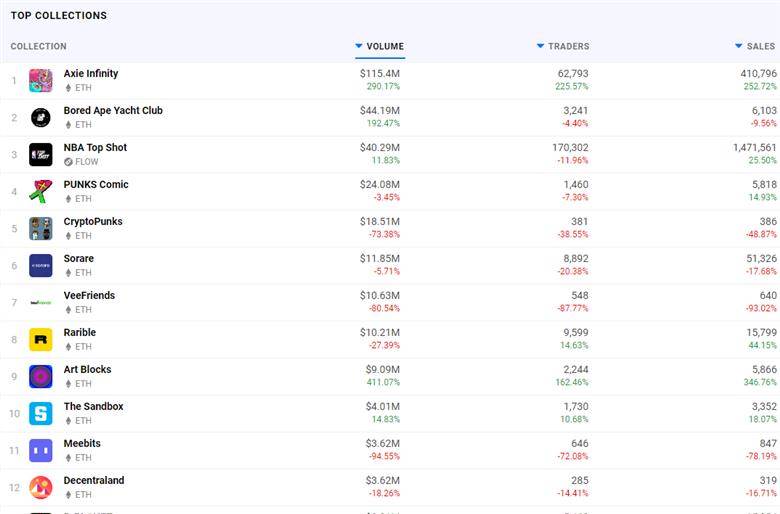The image size is (780, 514).
Task: Open the NBA Top Shot collection
Action: pos(95,148)
